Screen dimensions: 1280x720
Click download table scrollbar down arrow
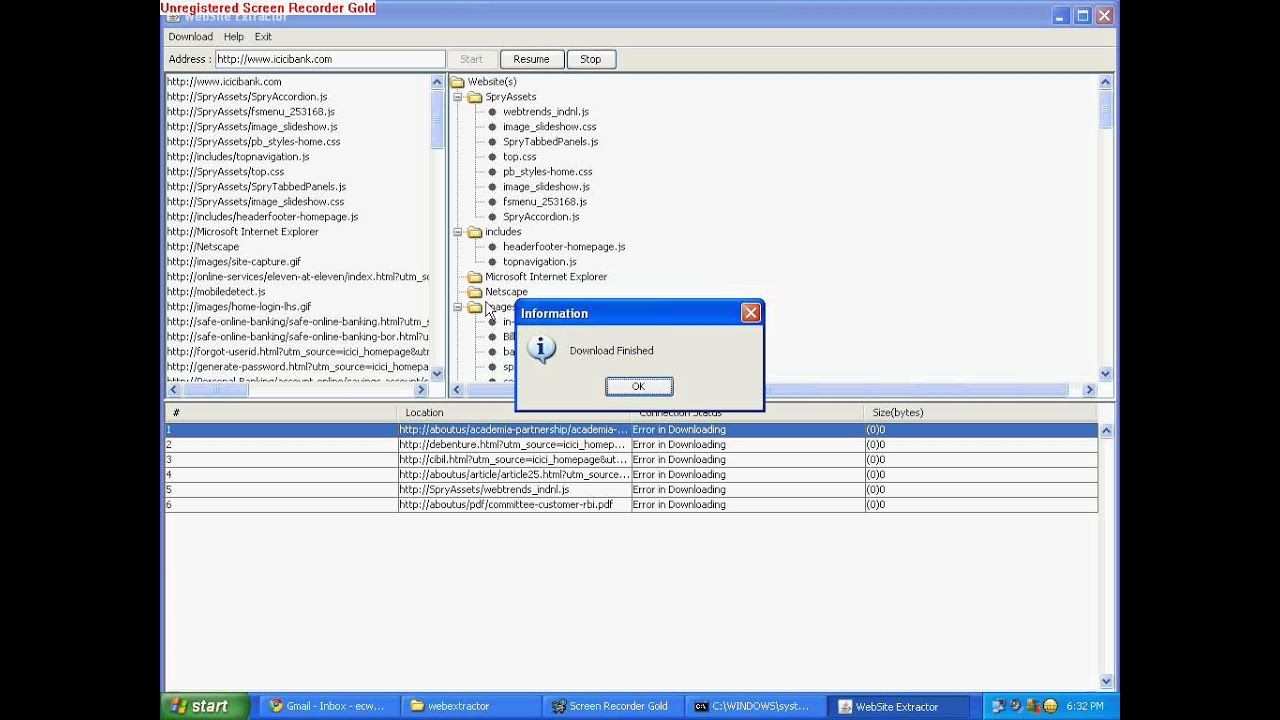tap(1106, 682)
